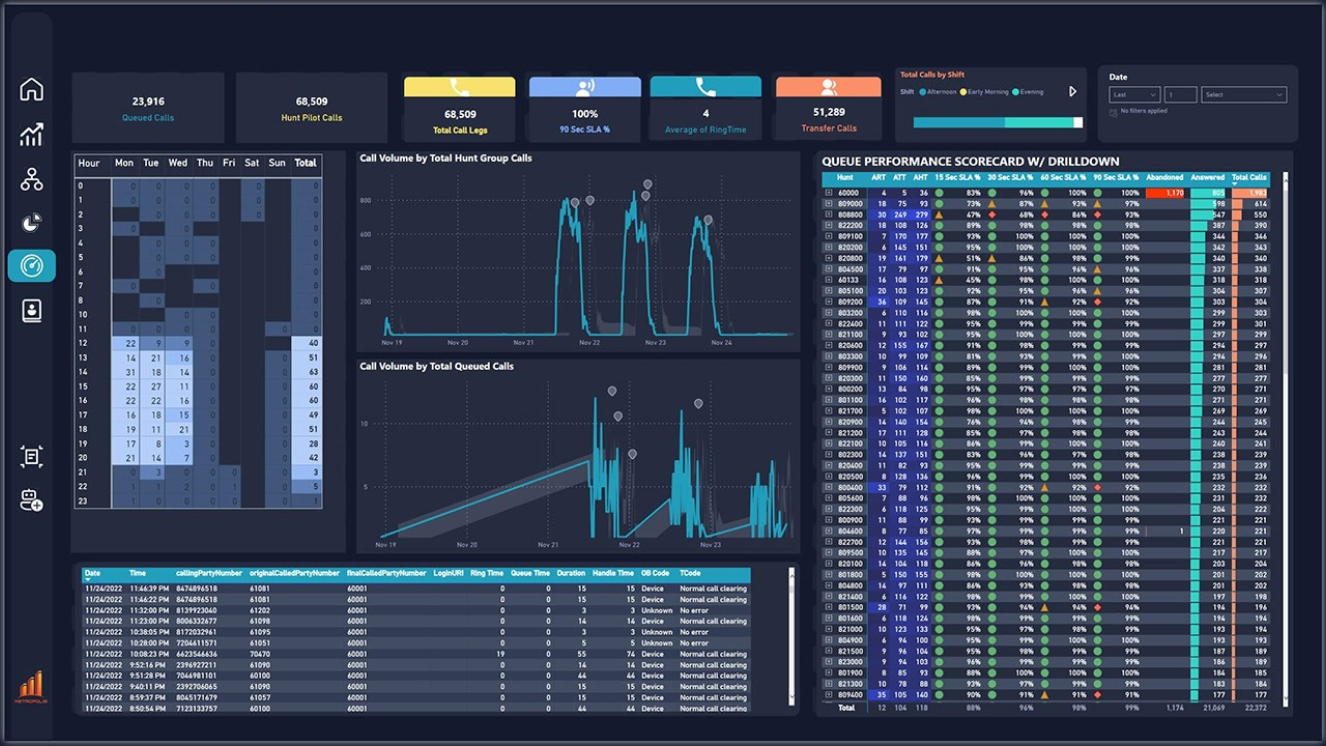Go to the Home page icon
The width and height of the screenshot is (1326, 746).
coord(31,89)
